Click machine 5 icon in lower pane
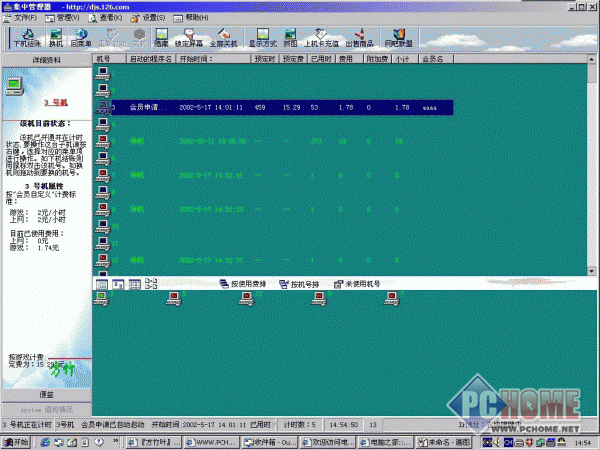The height and width of the screenshot is (450, 600). (174, 299)
